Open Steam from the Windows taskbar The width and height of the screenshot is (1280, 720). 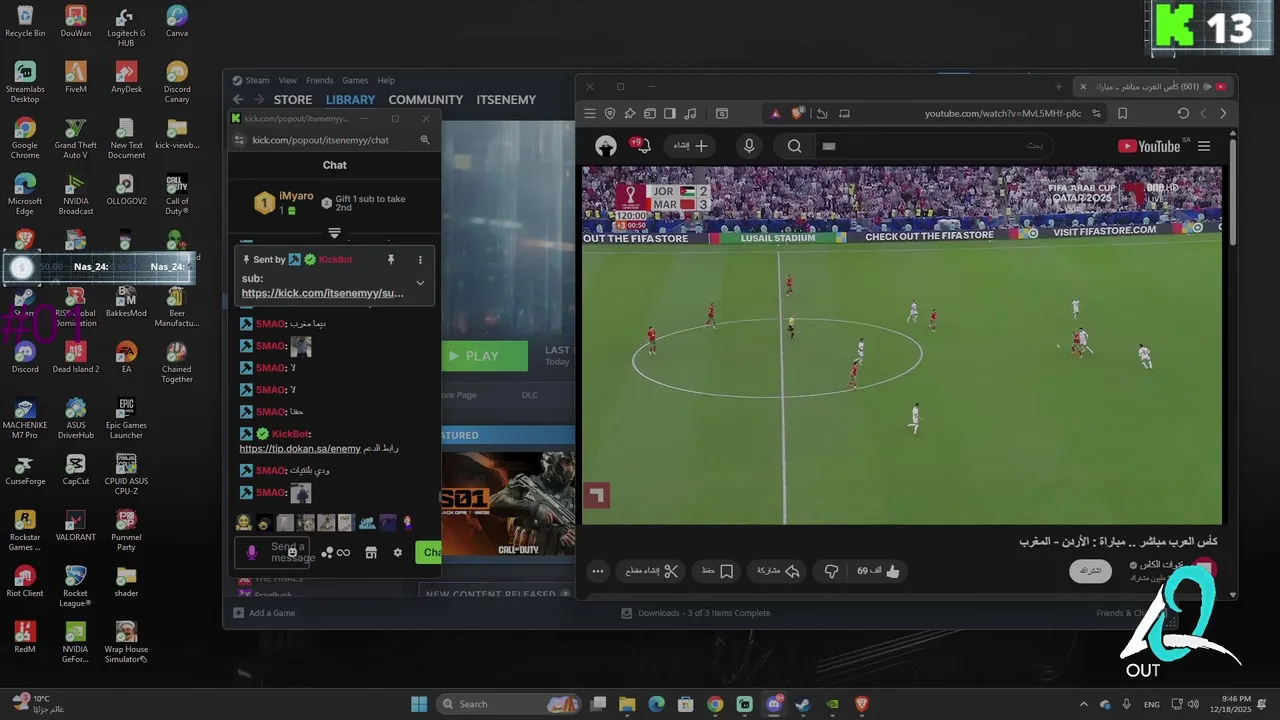point(802,704)
